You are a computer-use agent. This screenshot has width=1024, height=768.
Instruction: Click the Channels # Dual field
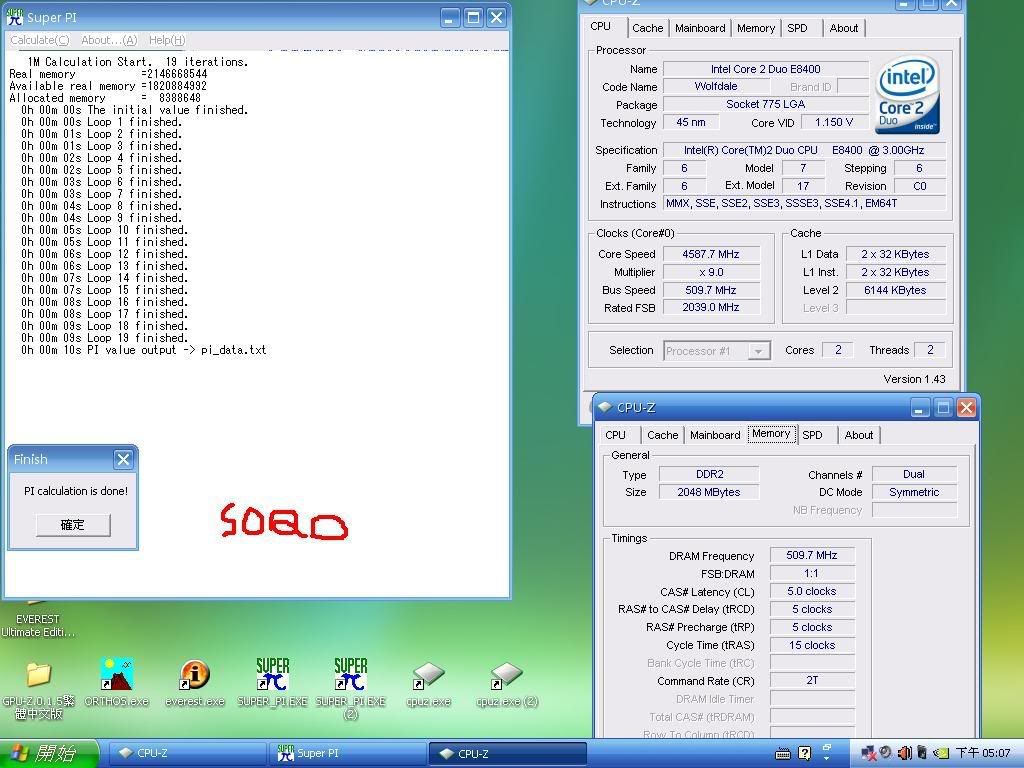[914, 474]
